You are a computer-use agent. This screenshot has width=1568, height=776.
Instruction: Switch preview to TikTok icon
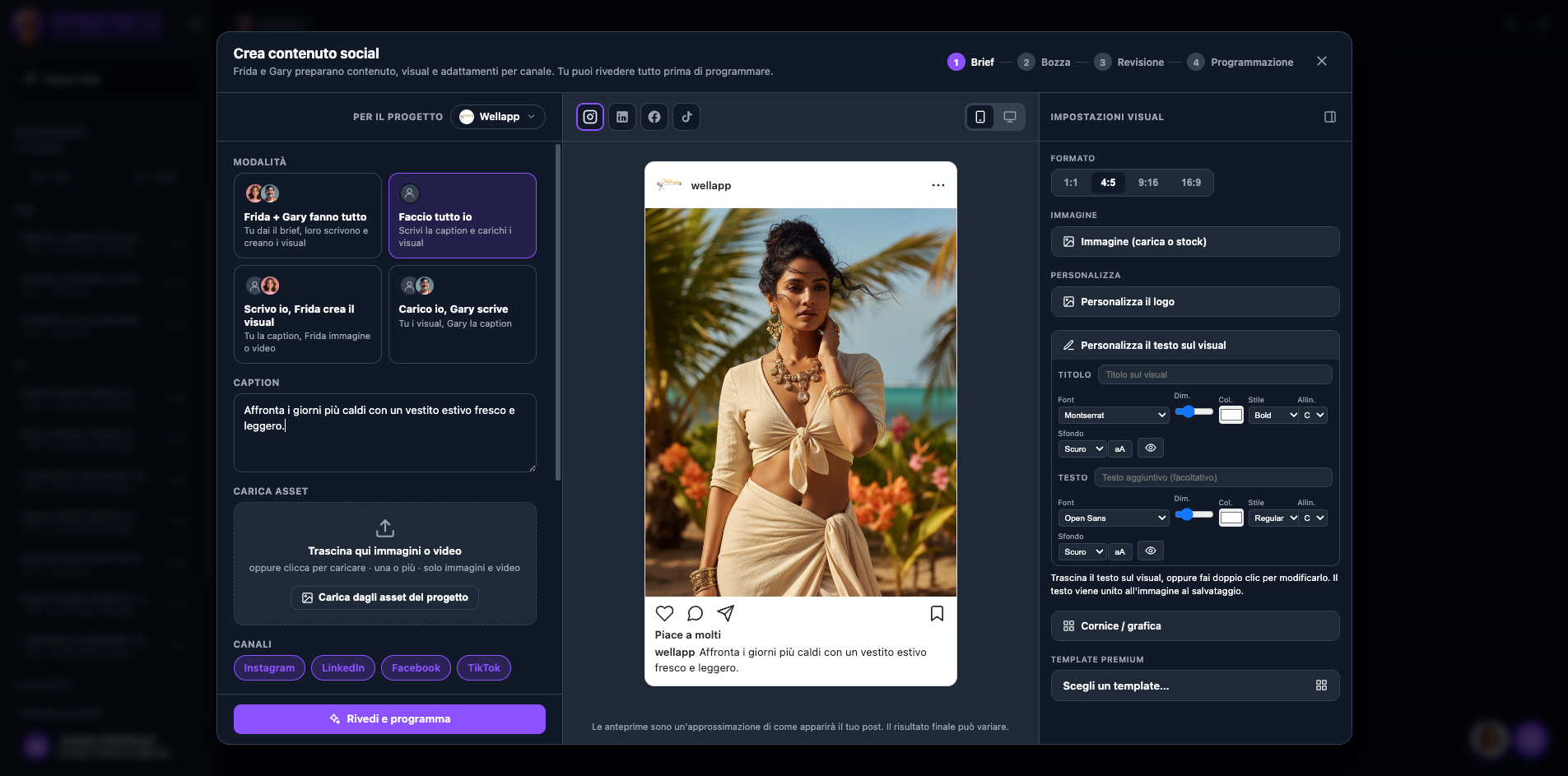point(686,117)
